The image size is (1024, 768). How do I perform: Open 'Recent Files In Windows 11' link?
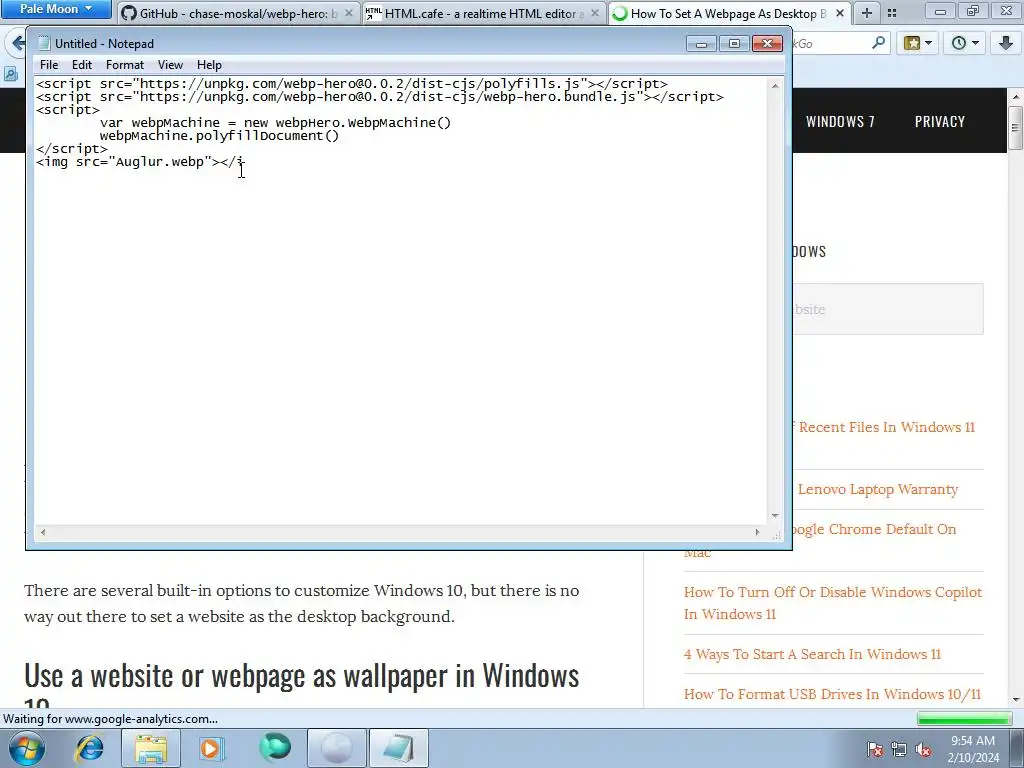point(886,427)
